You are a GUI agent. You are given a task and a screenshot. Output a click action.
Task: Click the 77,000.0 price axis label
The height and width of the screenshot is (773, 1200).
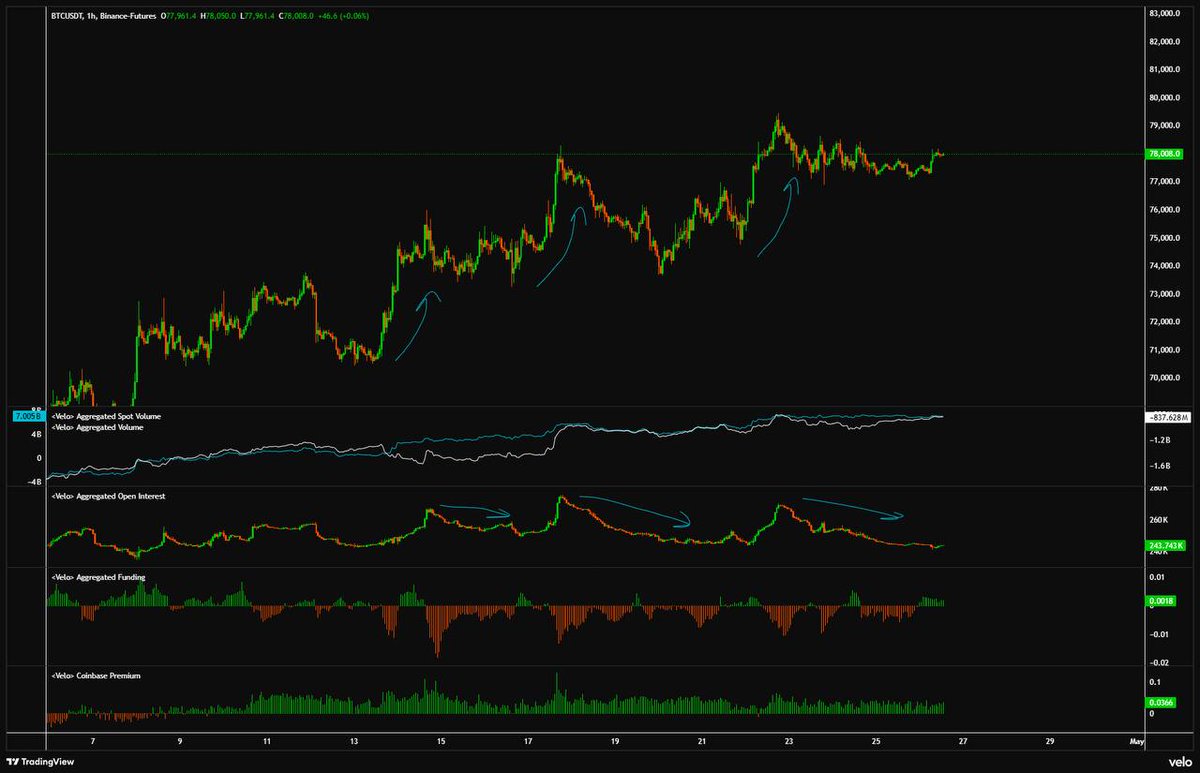click(1167, 181)
